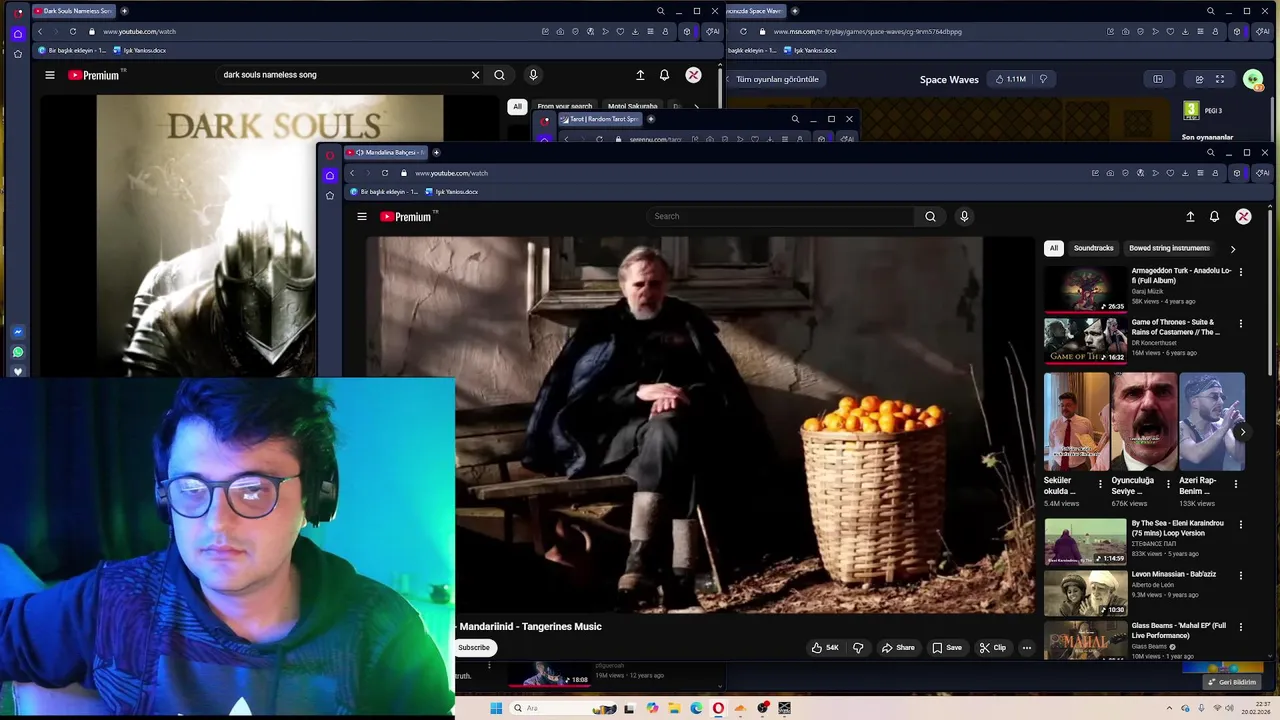Open notifications bell in Dark Souls YouTube window
Image resolution: width=1280 pixels, height=720 pixels.
[664, 75]
